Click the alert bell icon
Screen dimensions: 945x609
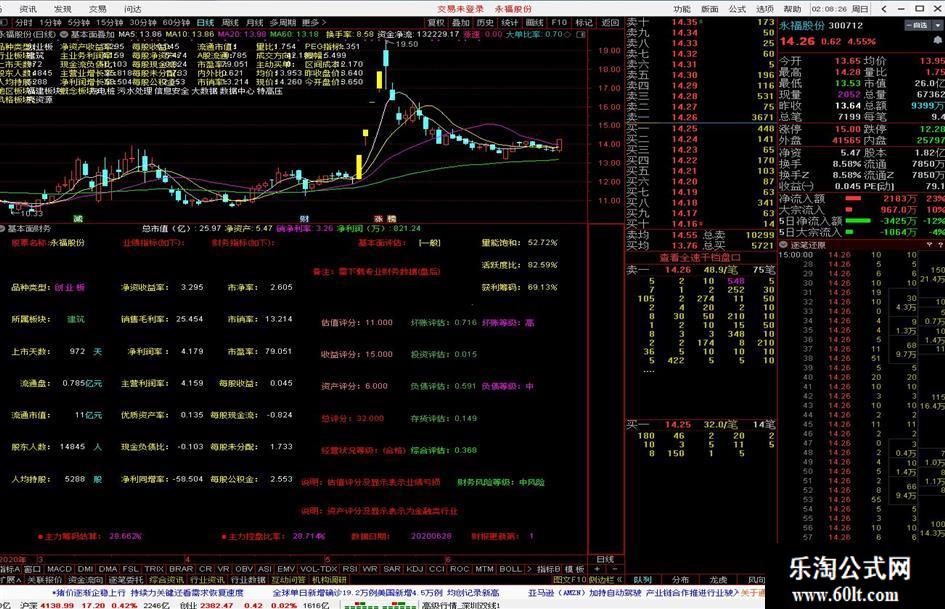pos(938,40)
